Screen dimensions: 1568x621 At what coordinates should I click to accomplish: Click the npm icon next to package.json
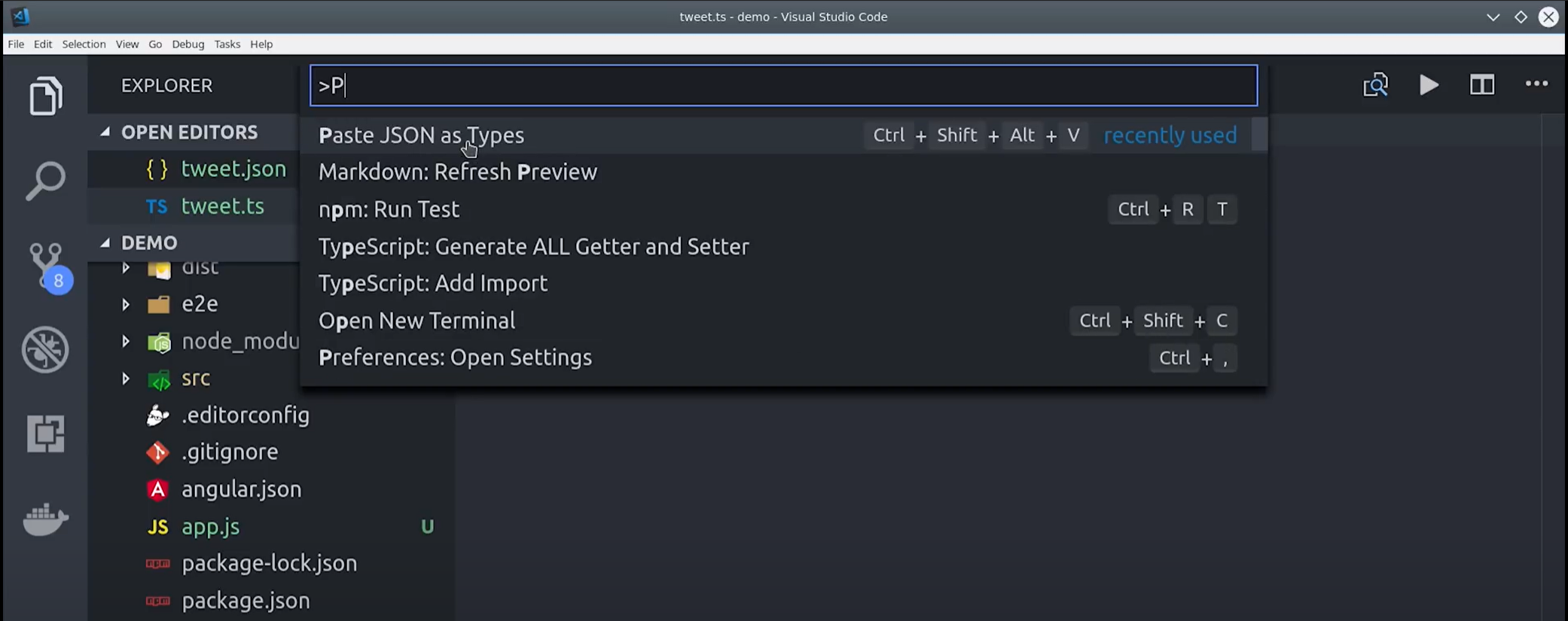(x=157, y=601)
